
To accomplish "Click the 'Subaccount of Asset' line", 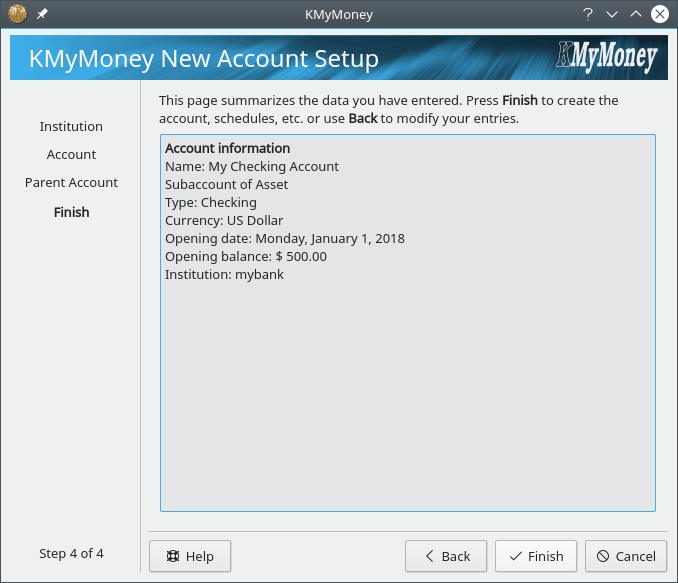I will (226, 185).
